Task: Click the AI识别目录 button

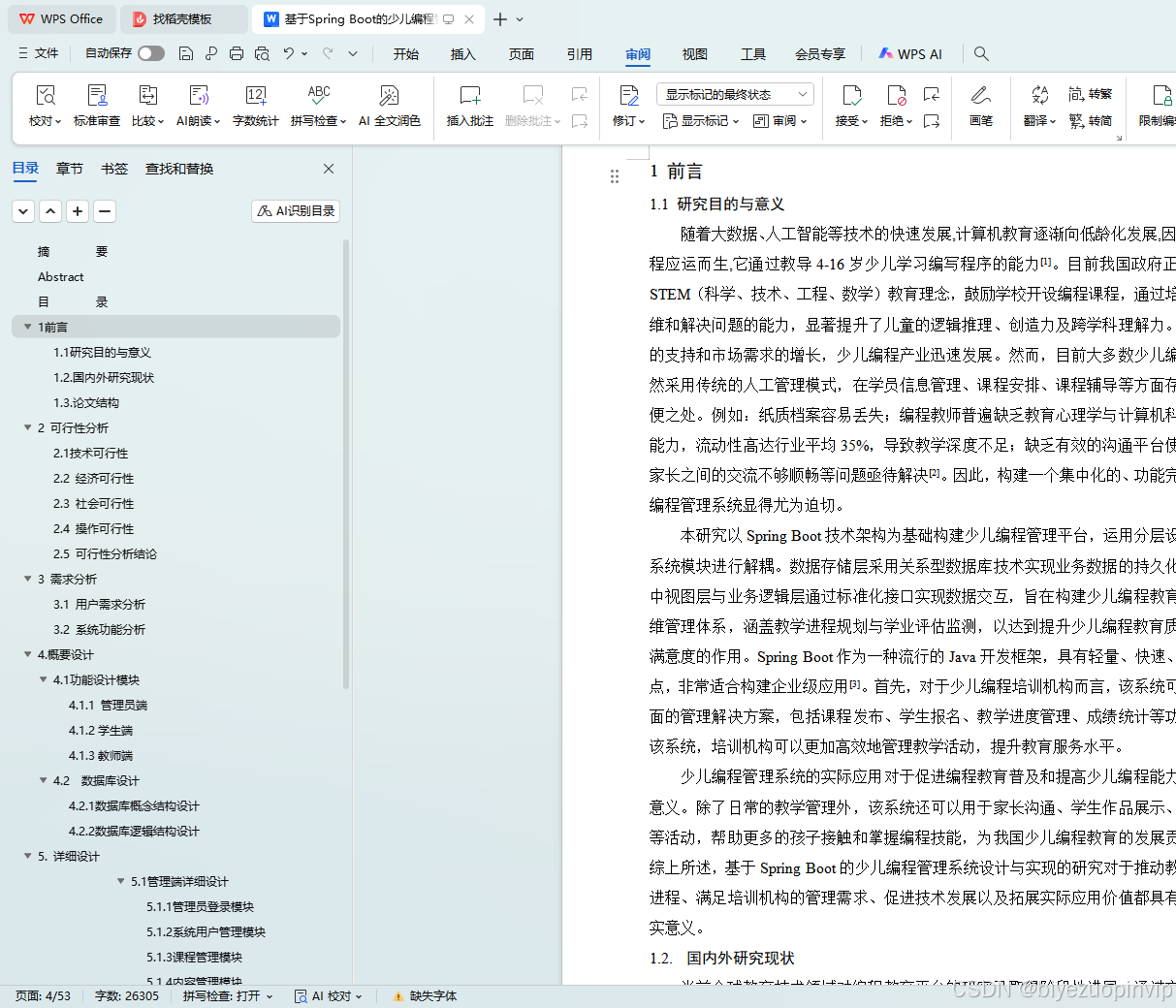Action: (295, 210)
